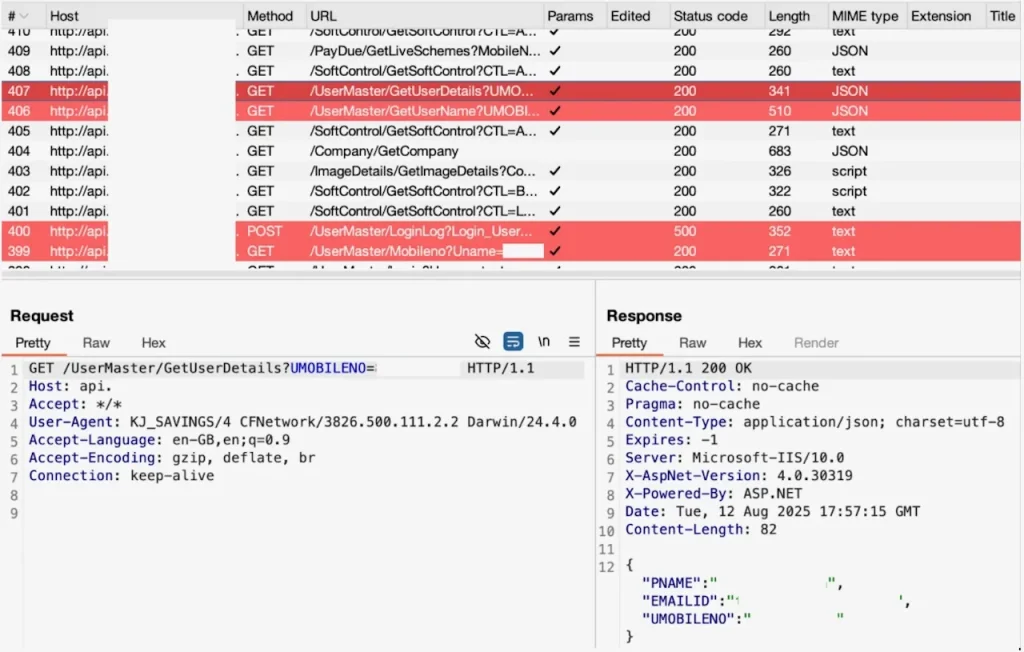Screen dimensions: 1024x652
Task: Toggle the hide non-printable characters eye icon
Action: point(482,342)
